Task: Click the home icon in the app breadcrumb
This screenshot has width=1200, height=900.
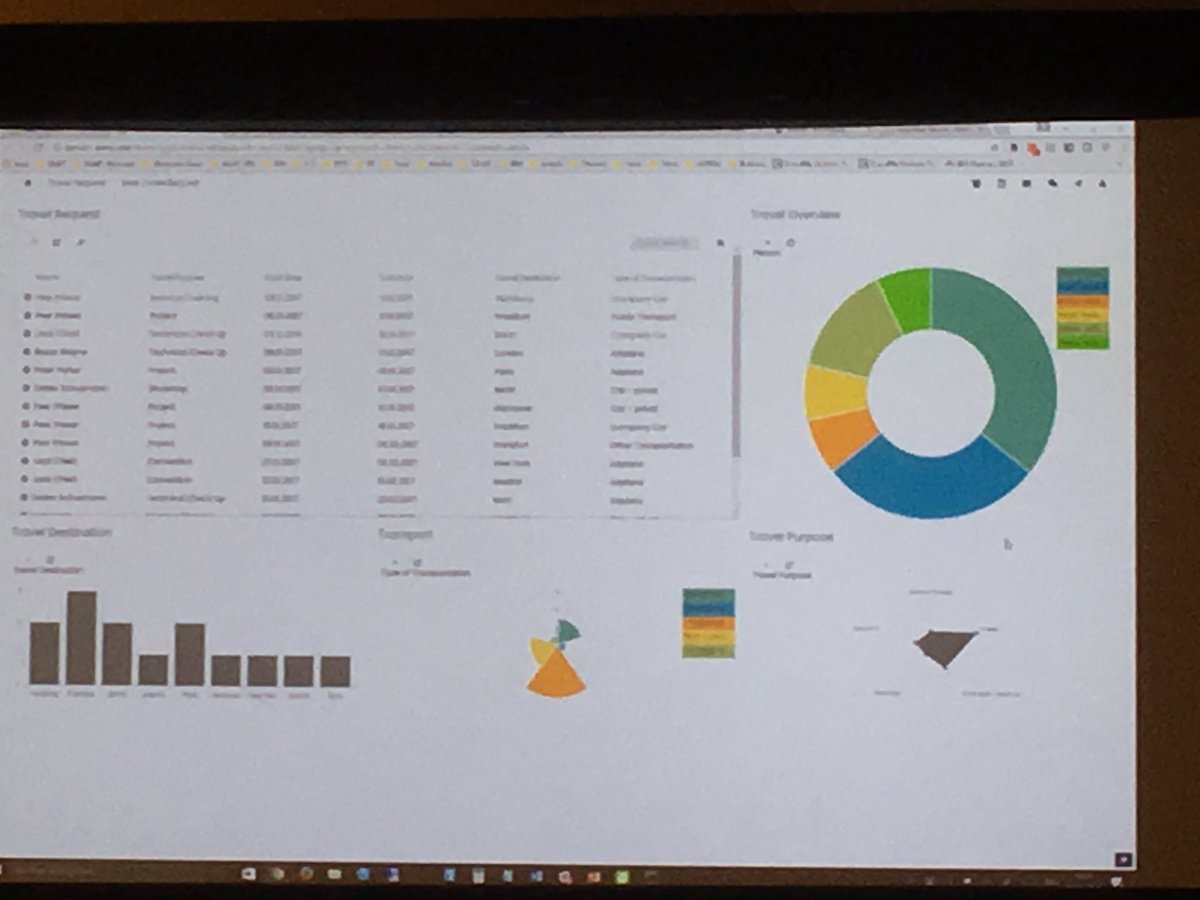Action: [x=28, y=183]
